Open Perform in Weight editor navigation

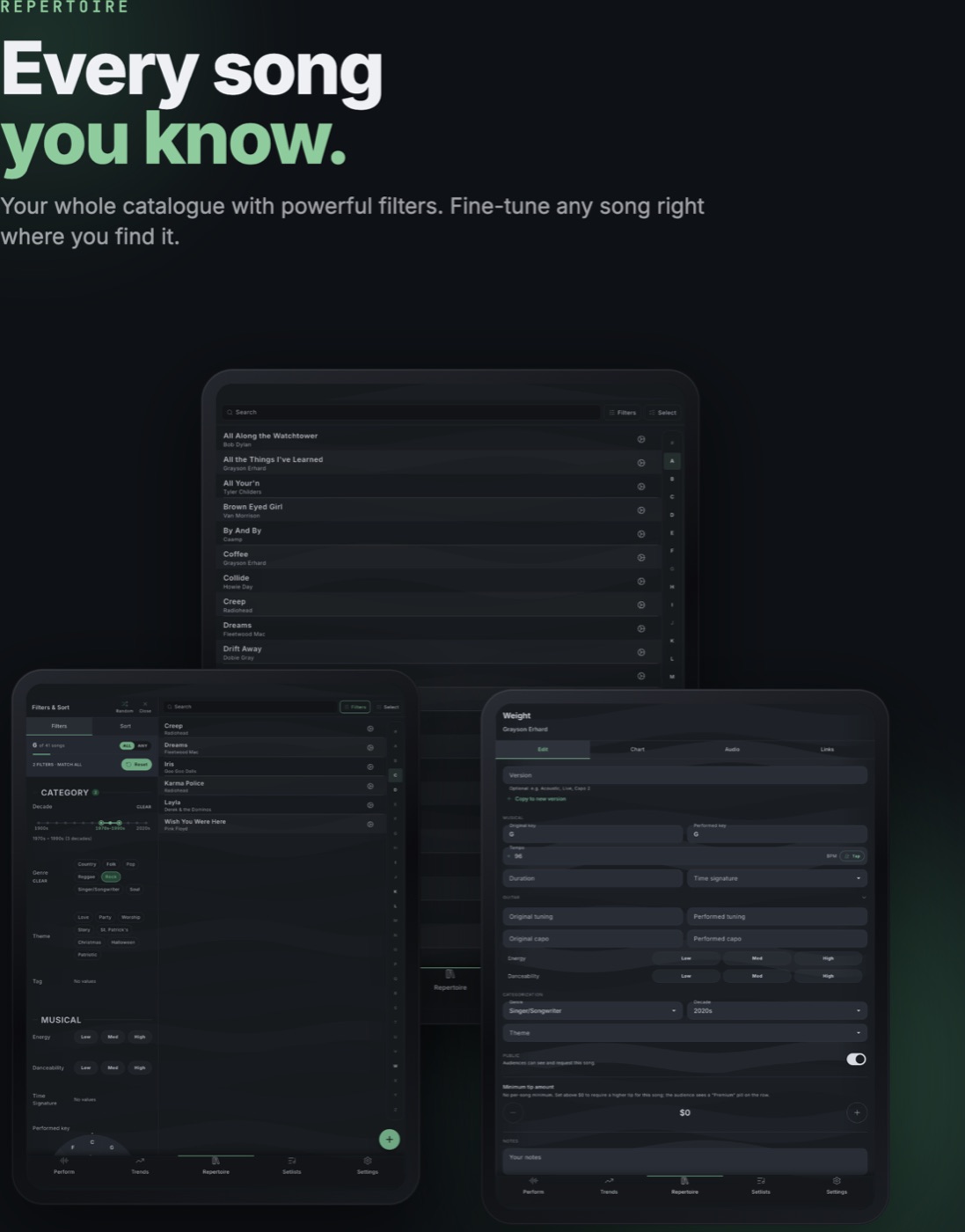(x=533, y=1186)
